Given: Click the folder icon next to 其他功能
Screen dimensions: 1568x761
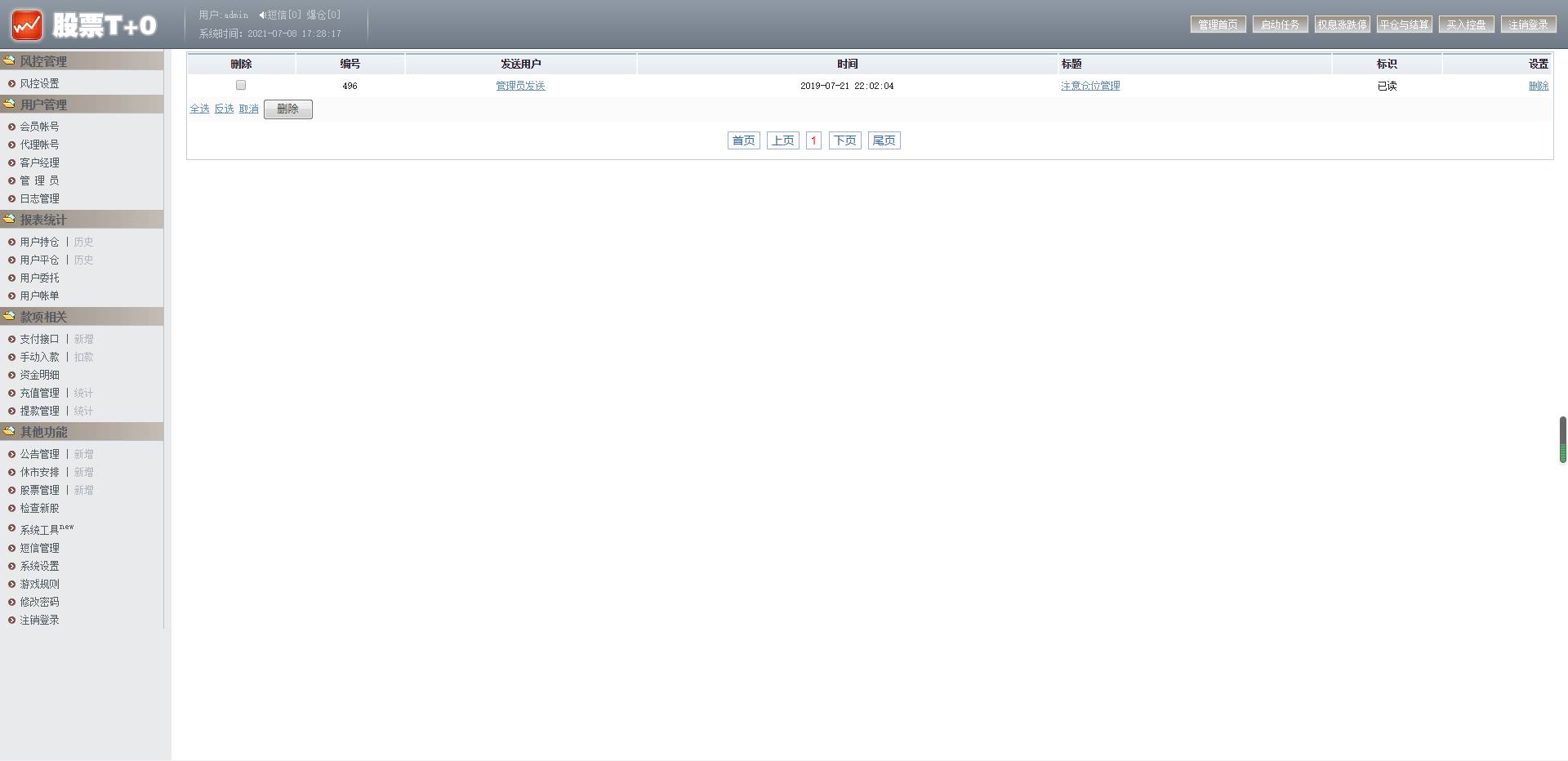Looking at the screenshot, I should 9,431.
